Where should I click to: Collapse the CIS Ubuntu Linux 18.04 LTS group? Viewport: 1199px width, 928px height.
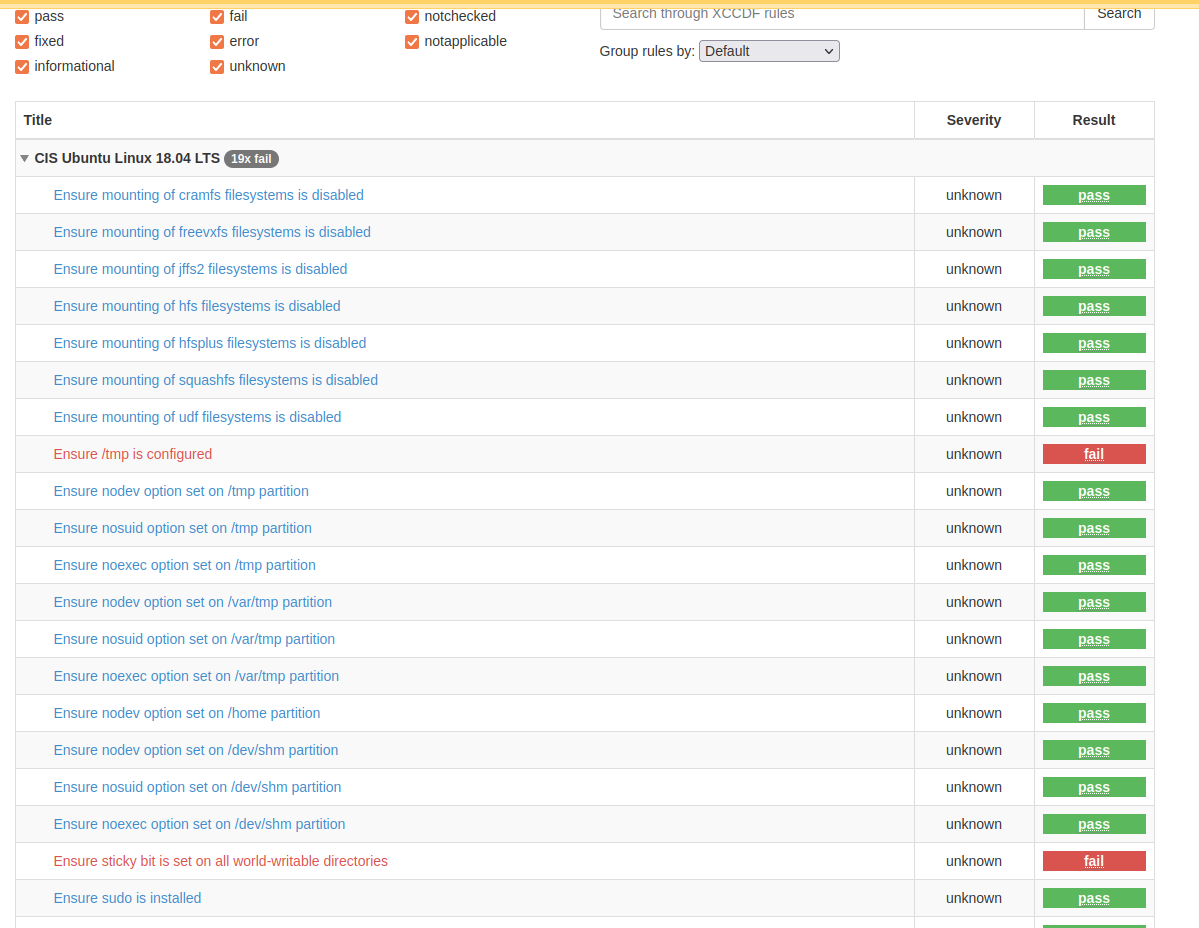(x=25, y=158)
